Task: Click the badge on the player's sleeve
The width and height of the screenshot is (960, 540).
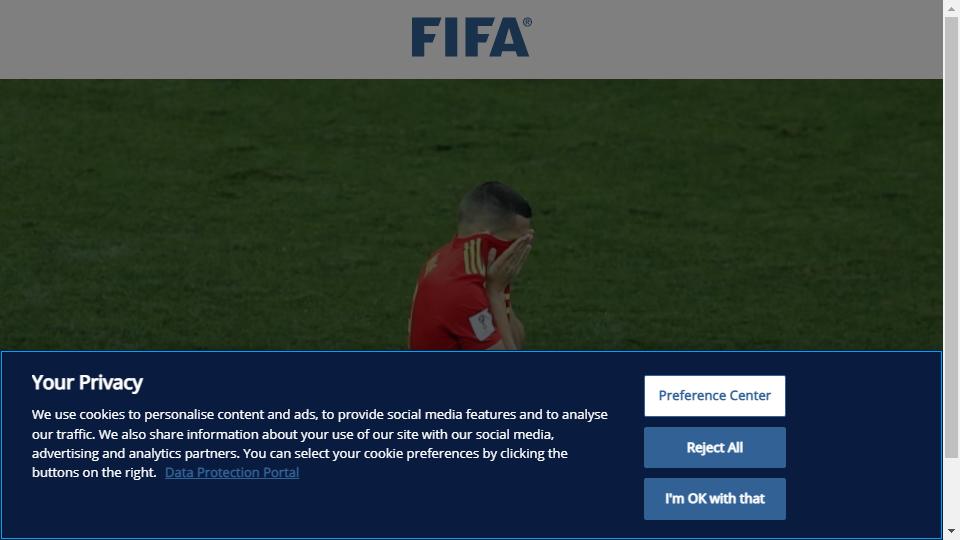Action: pos(482,324)
